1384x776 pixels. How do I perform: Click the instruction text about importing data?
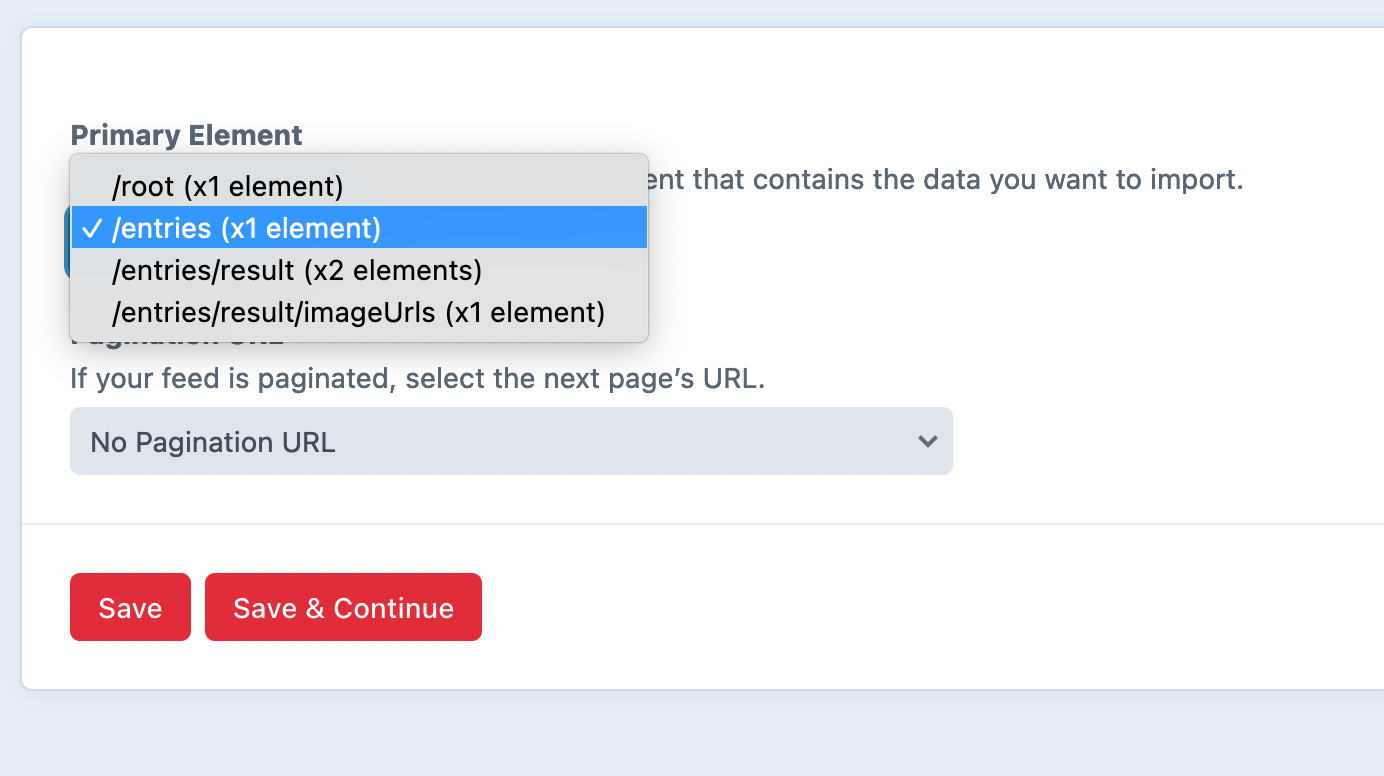pyautogui.click(x=950, y=179)
